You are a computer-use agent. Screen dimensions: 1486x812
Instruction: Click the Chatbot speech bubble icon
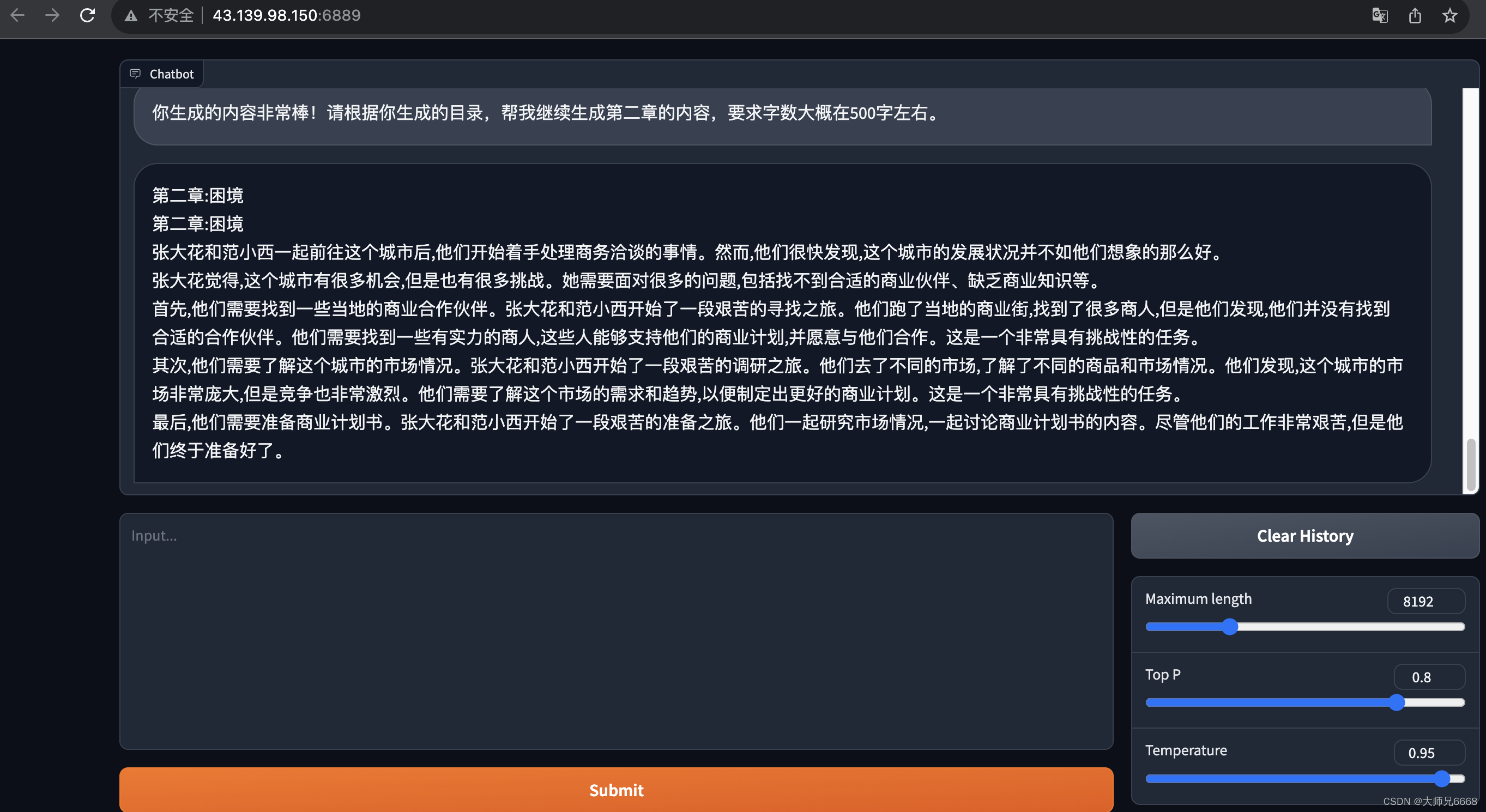pyautogui.click(x=135, y=74)
